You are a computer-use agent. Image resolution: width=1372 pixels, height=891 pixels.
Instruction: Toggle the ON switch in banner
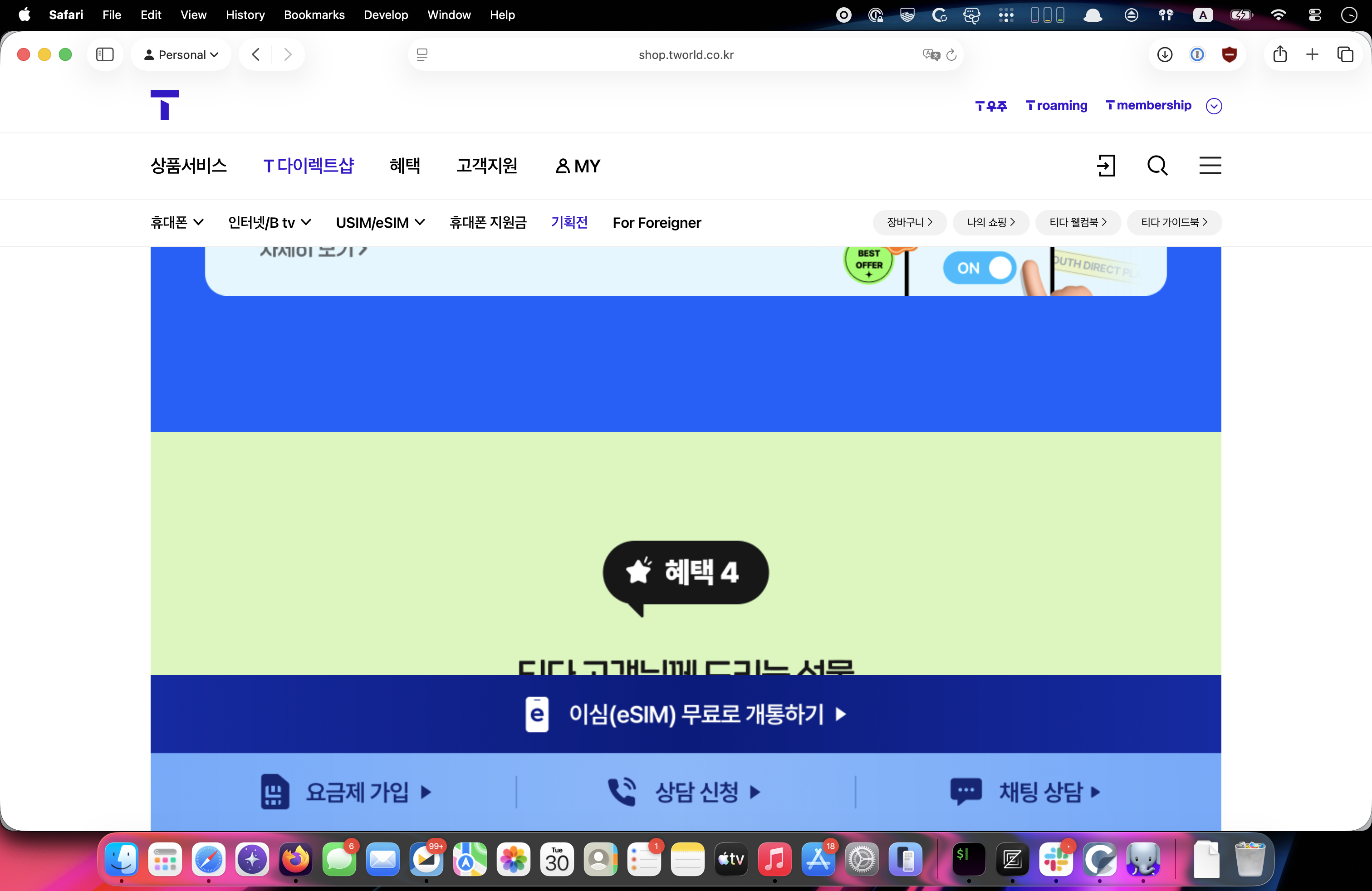click(x=980, y=268)
